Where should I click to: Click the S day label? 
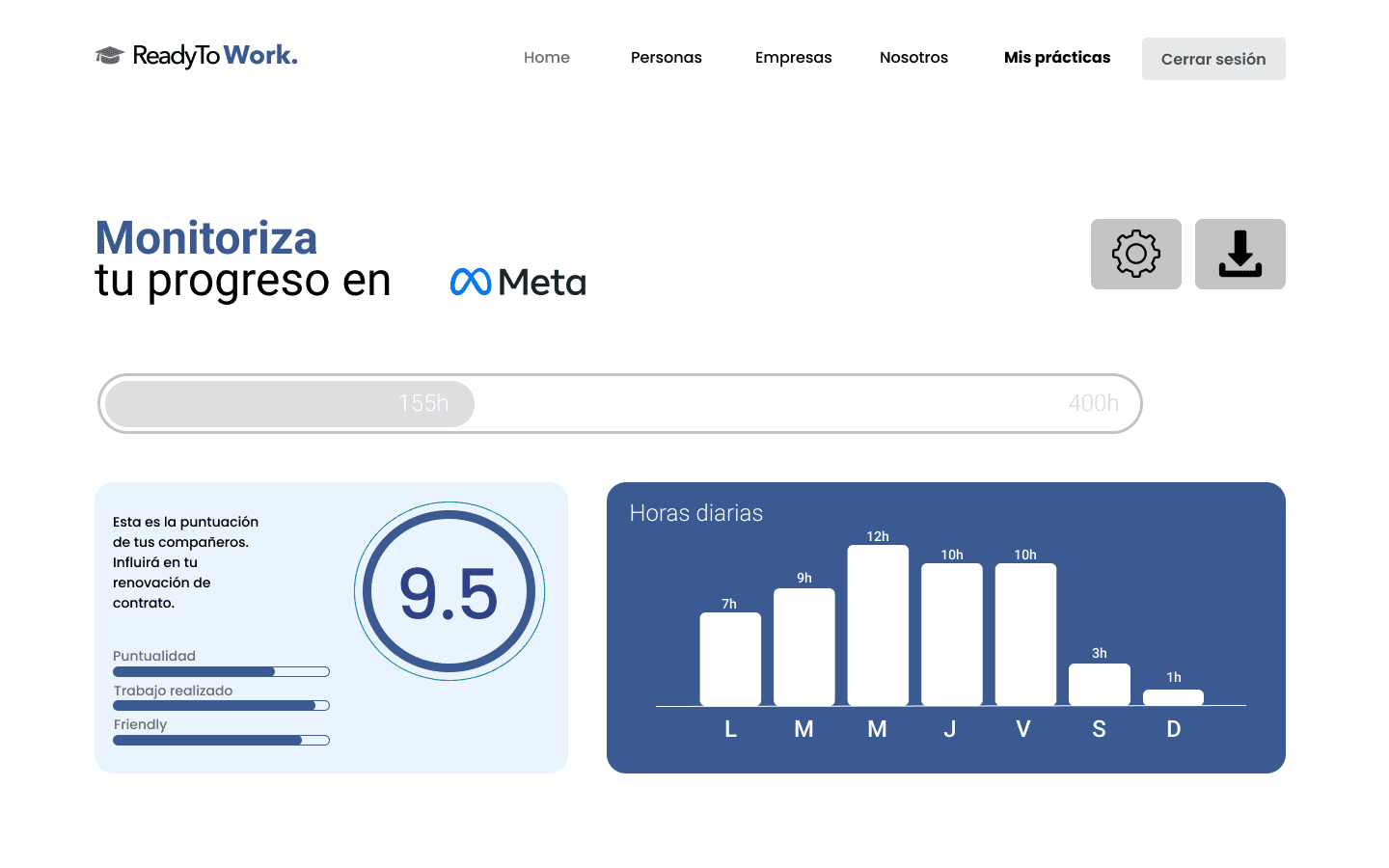point(1099,729)
